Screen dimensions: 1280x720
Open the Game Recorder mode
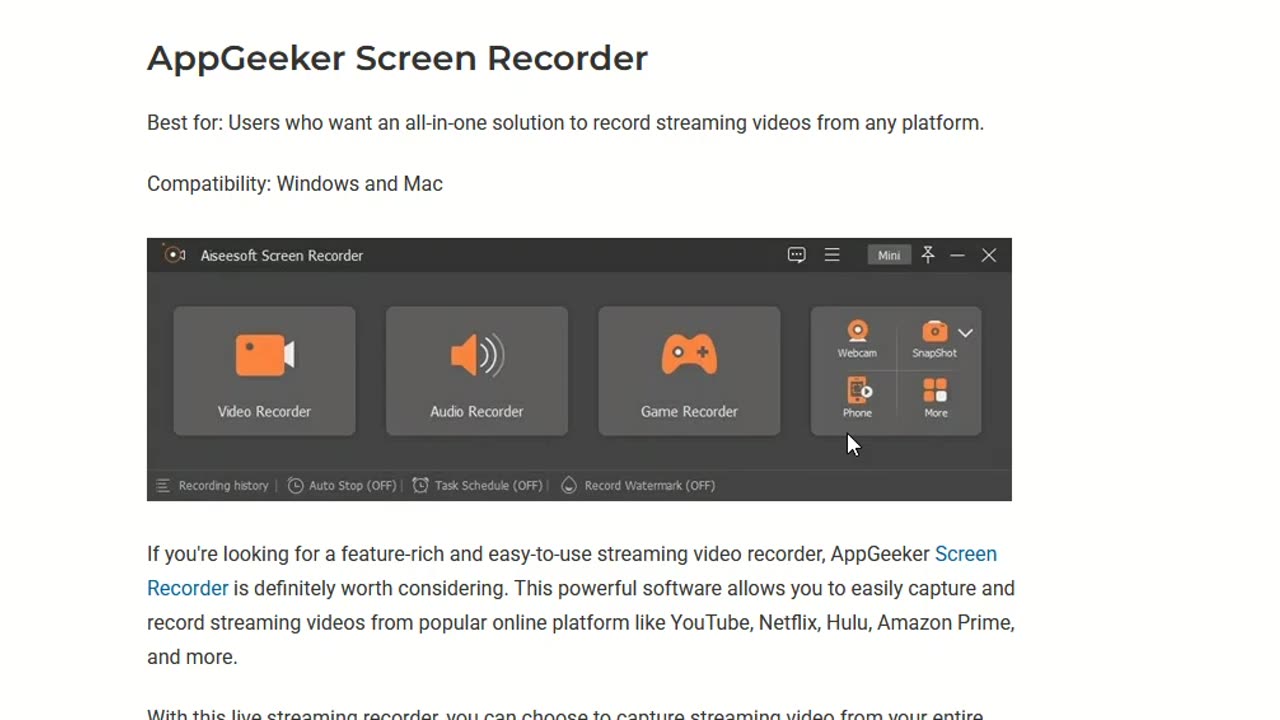click(x=689, y=371)
